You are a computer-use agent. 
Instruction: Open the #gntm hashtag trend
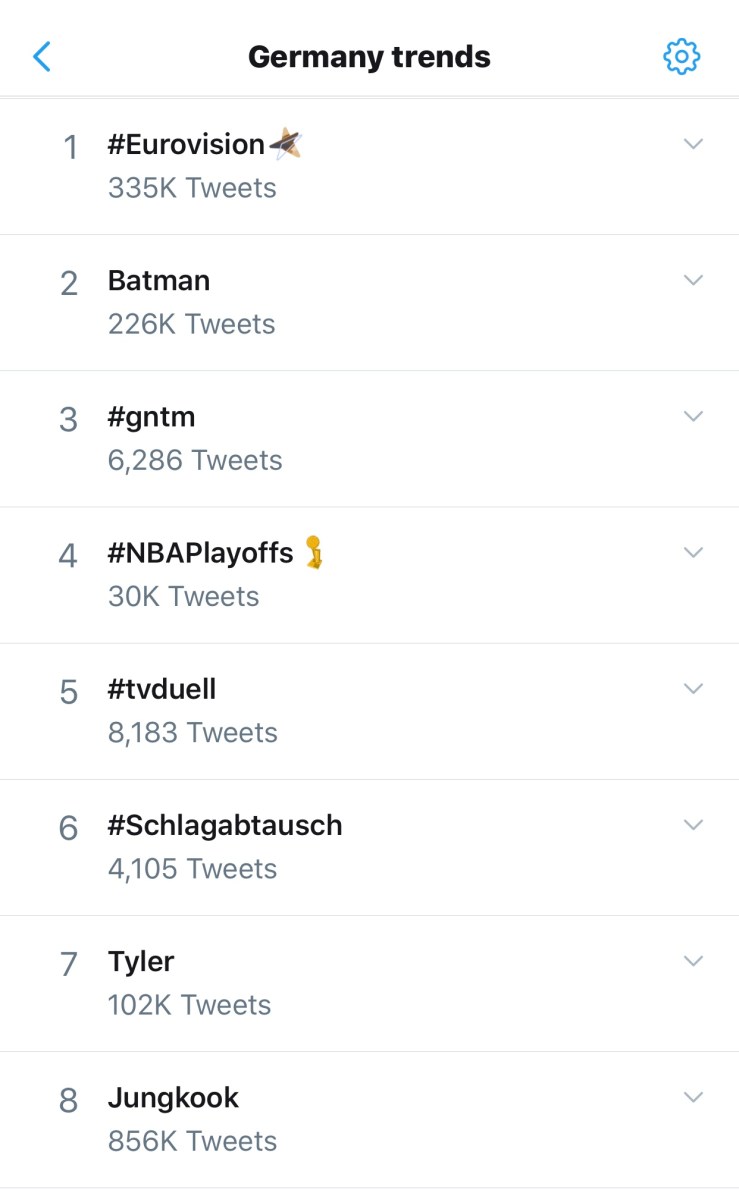tap(152, 417)
